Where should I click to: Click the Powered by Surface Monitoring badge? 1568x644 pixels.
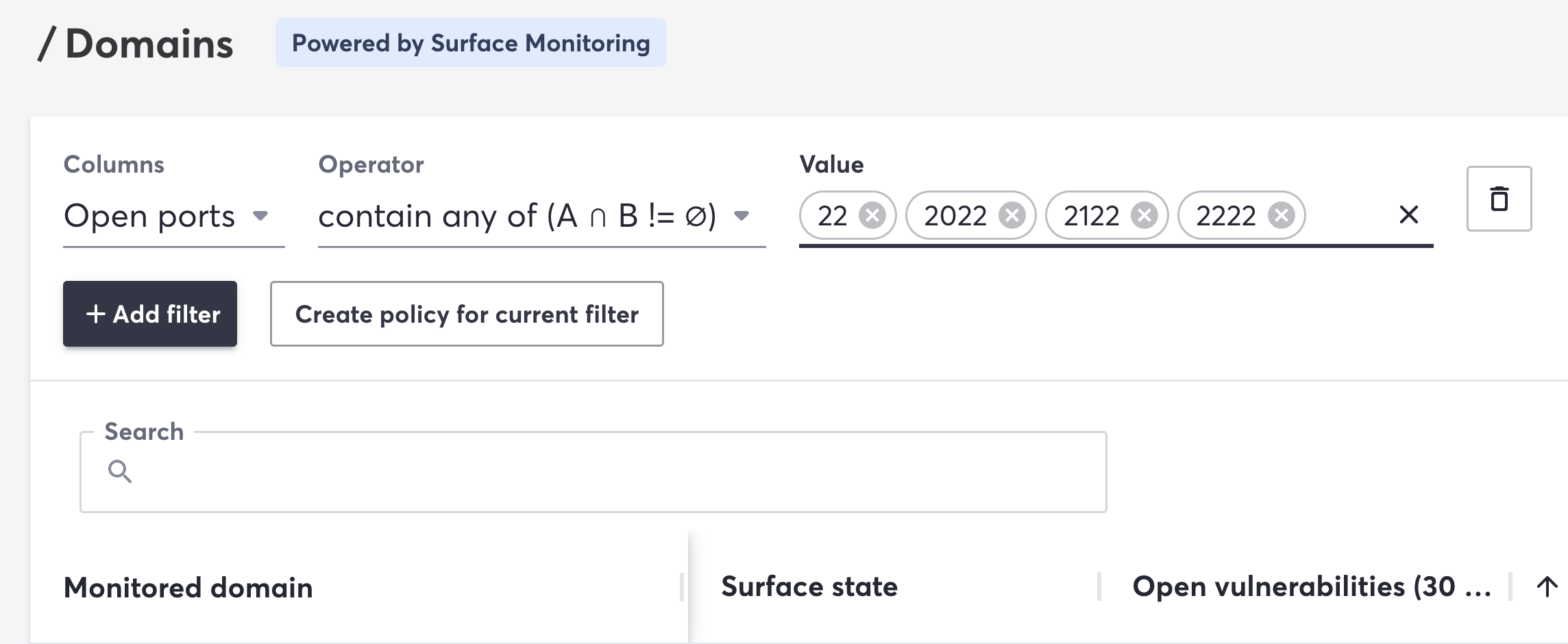coord(471,43)
